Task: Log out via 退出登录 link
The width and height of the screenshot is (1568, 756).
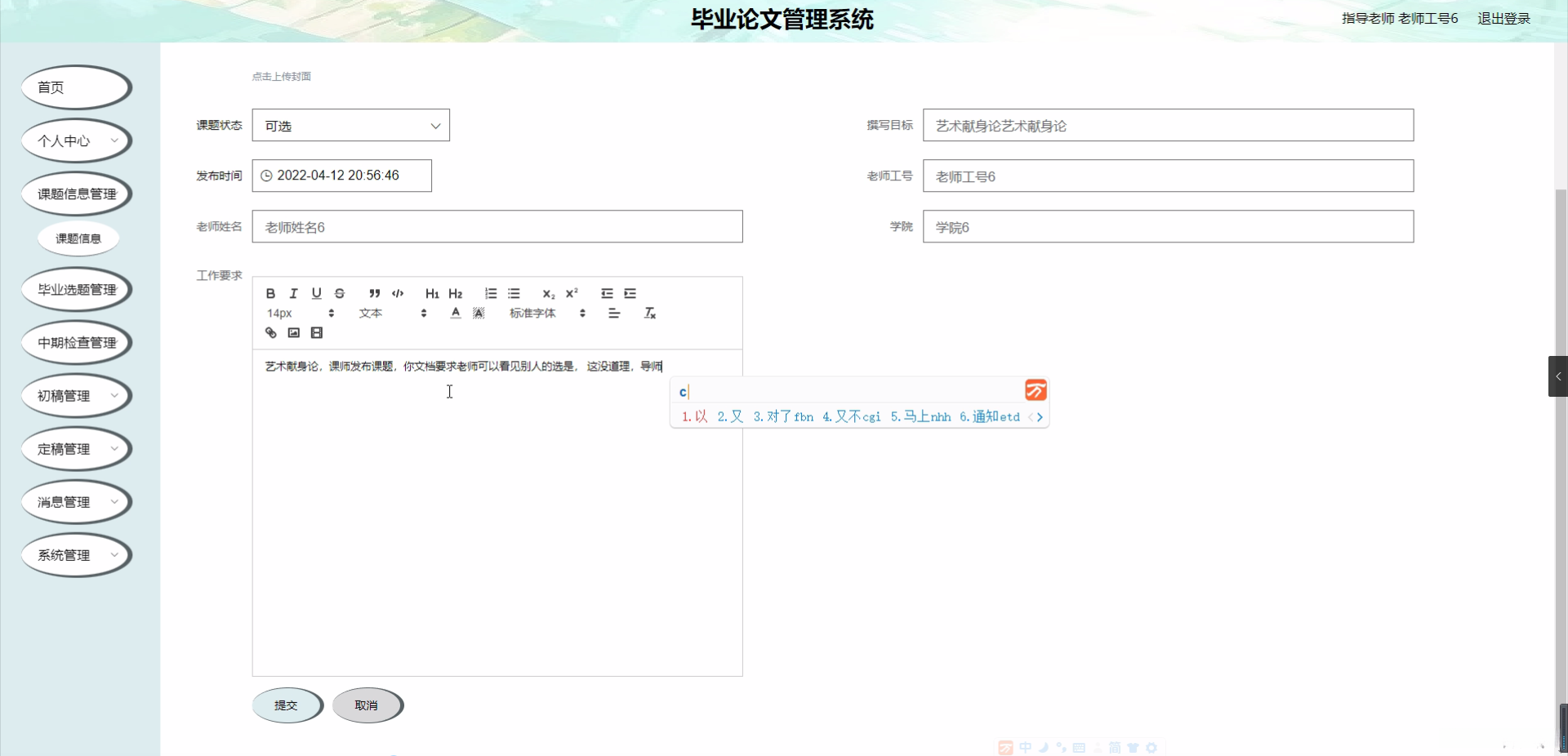Action: point(1504,19)
